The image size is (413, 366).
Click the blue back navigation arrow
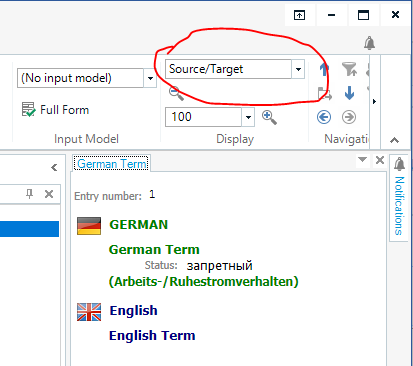[x=324, y=117]
